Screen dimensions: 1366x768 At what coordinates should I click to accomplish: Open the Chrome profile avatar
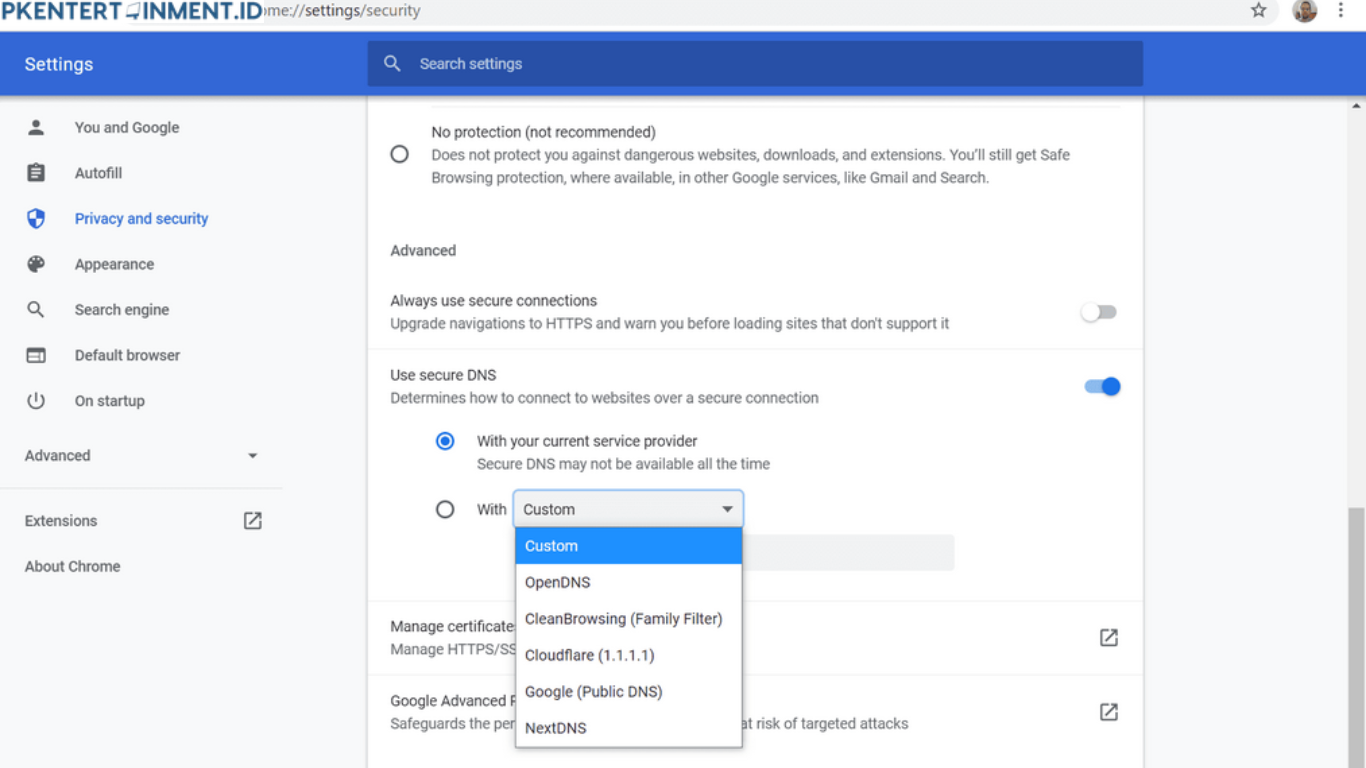[1304, 11]
